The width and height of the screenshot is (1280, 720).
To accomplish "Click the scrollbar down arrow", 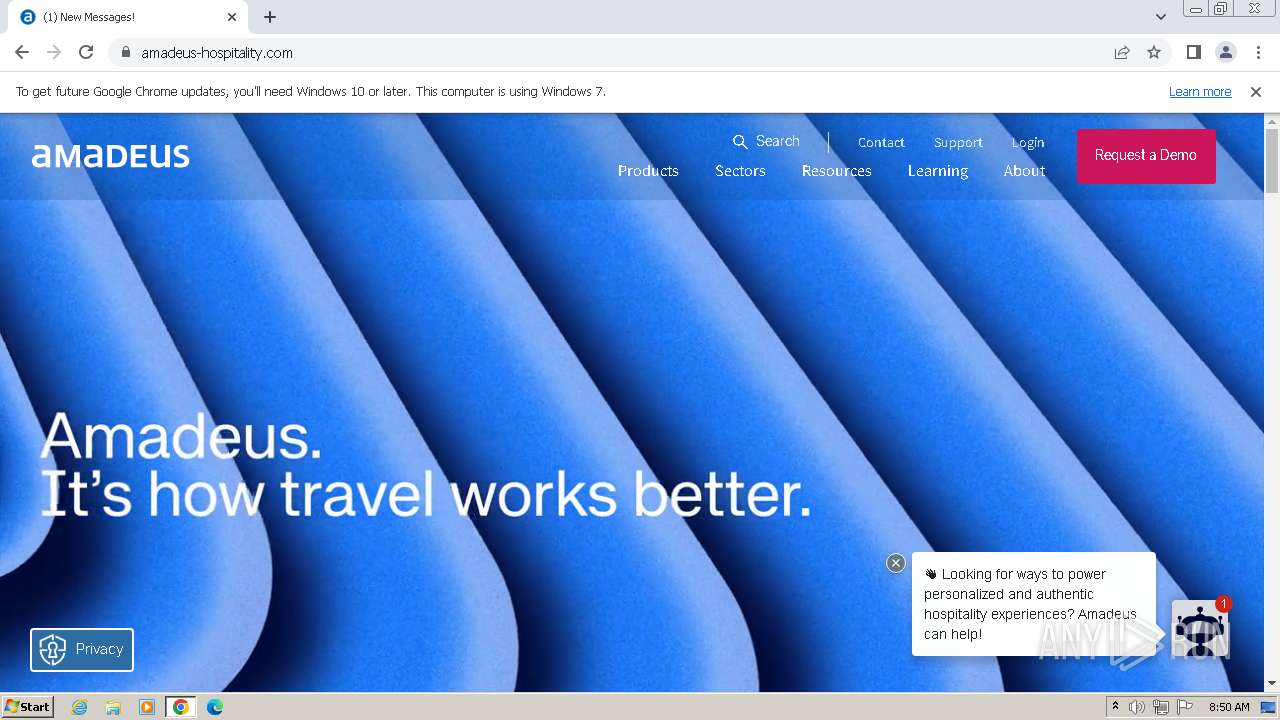I will point(1271,684).
